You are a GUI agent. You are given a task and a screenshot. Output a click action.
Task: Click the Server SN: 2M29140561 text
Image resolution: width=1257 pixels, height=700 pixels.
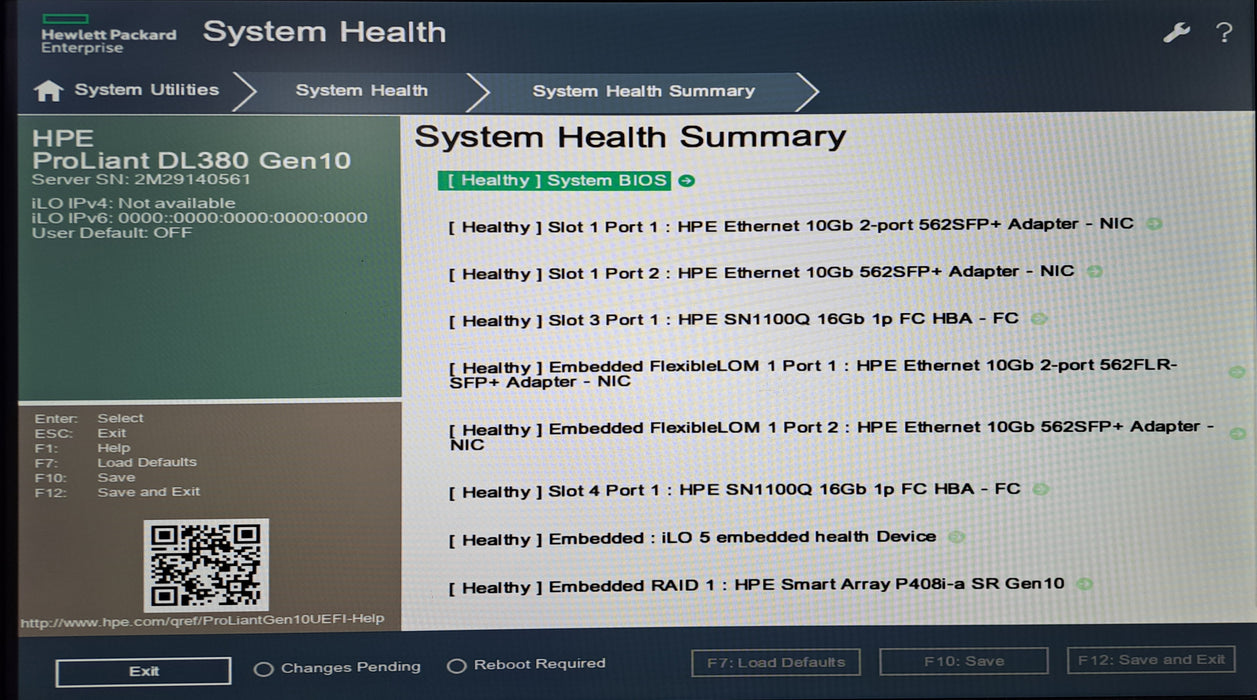(x=141, y=180)
